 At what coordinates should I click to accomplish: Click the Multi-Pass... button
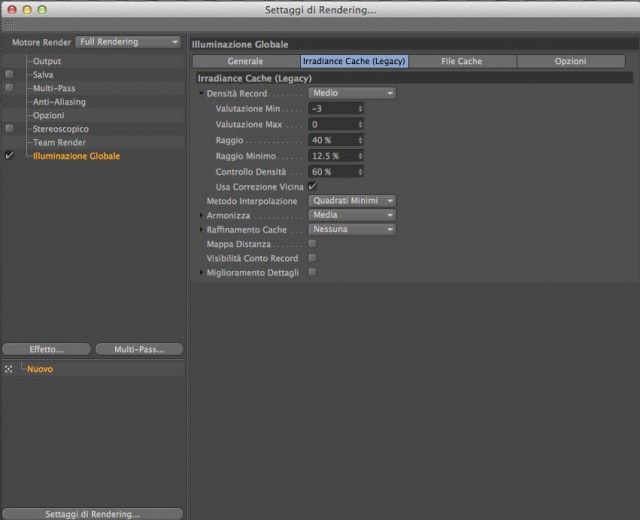[x=139, y=349]
